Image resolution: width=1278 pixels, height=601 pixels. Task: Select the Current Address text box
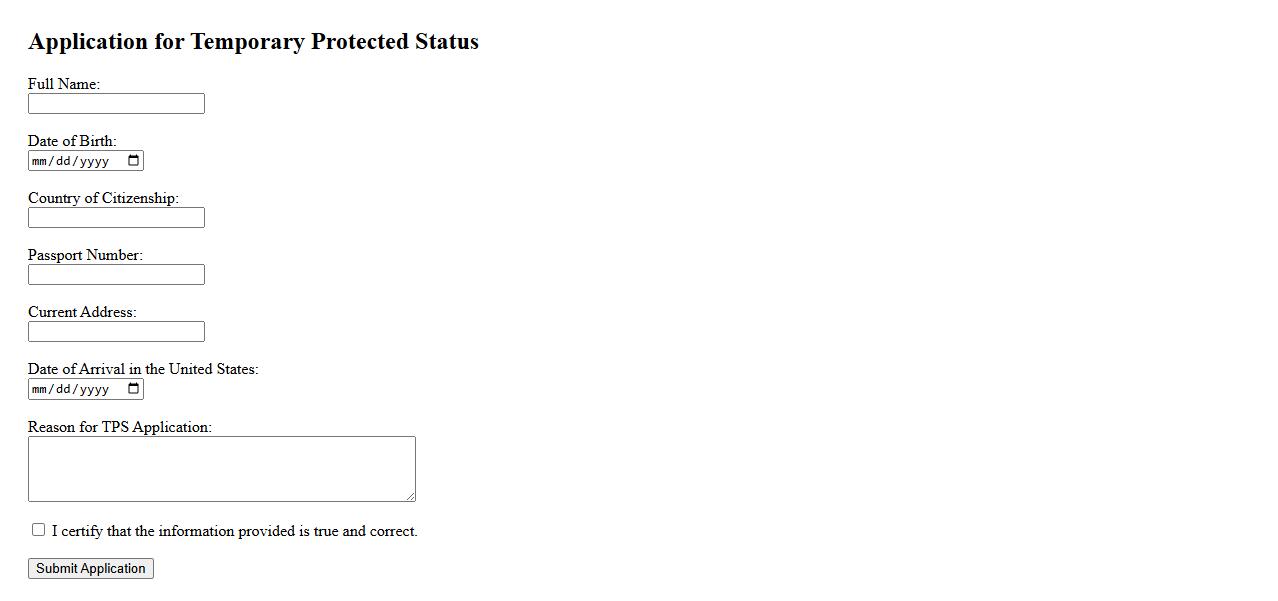(116, 332)
